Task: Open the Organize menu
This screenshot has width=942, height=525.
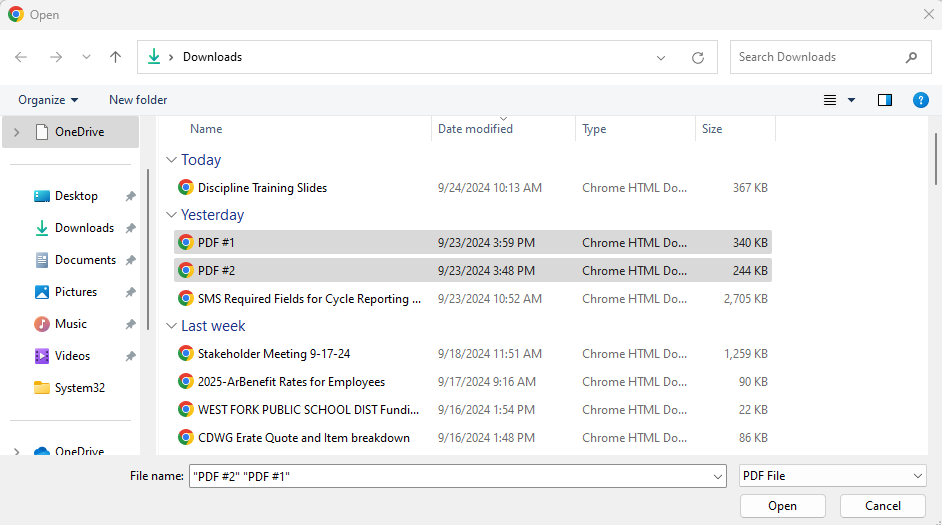Action: (x=48, y=100)
